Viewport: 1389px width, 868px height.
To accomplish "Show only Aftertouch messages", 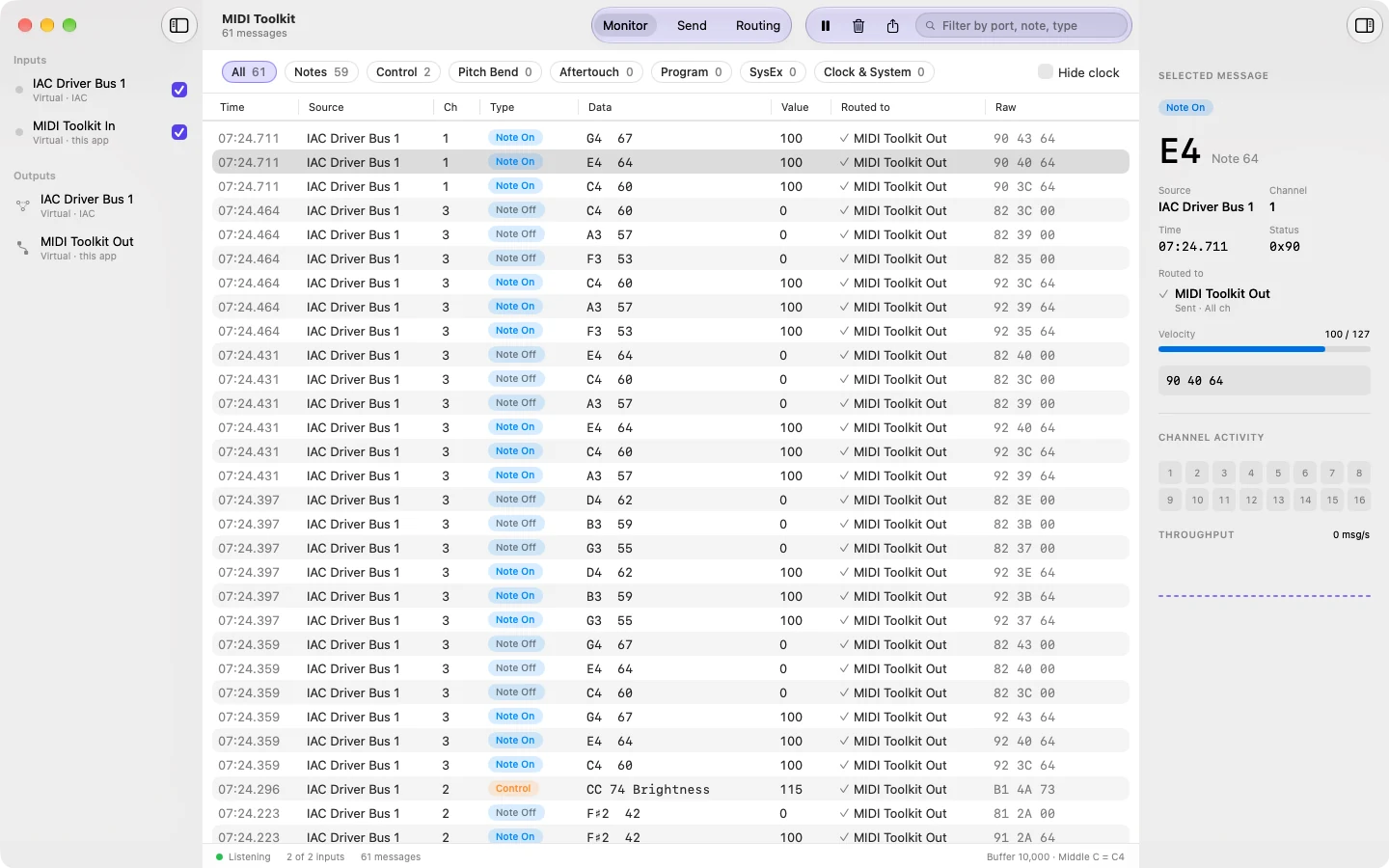I will pyautogui.click(x=596, y=72).
